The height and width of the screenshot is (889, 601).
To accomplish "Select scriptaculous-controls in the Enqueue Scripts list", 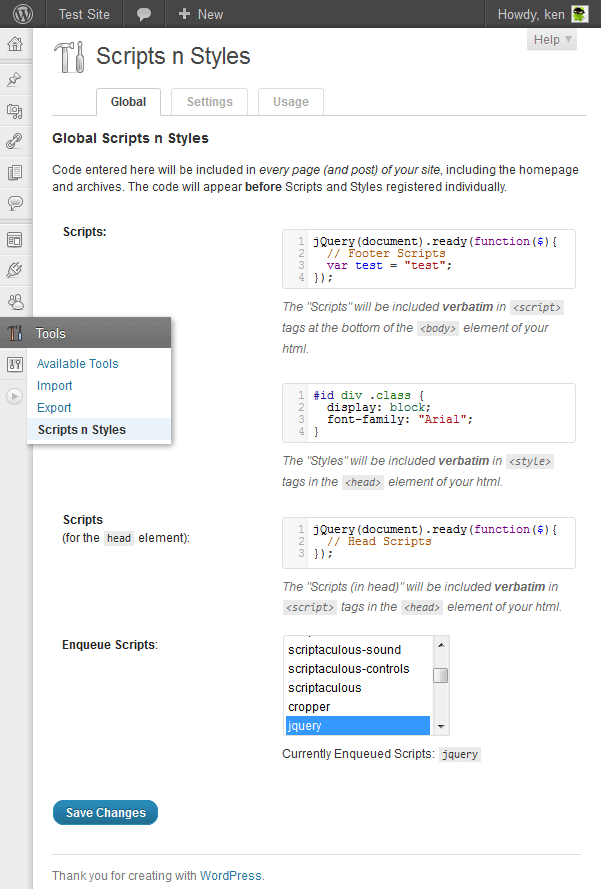I will [348, 669].
